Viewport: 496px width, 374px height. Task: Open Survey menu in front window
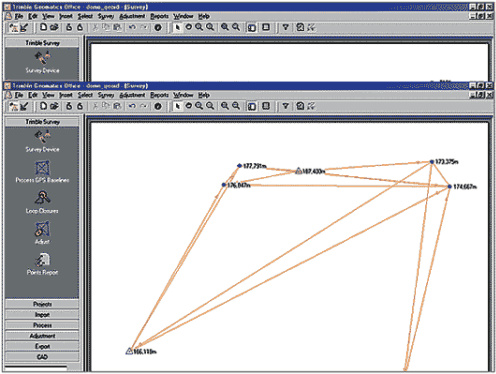coord(106,95)
